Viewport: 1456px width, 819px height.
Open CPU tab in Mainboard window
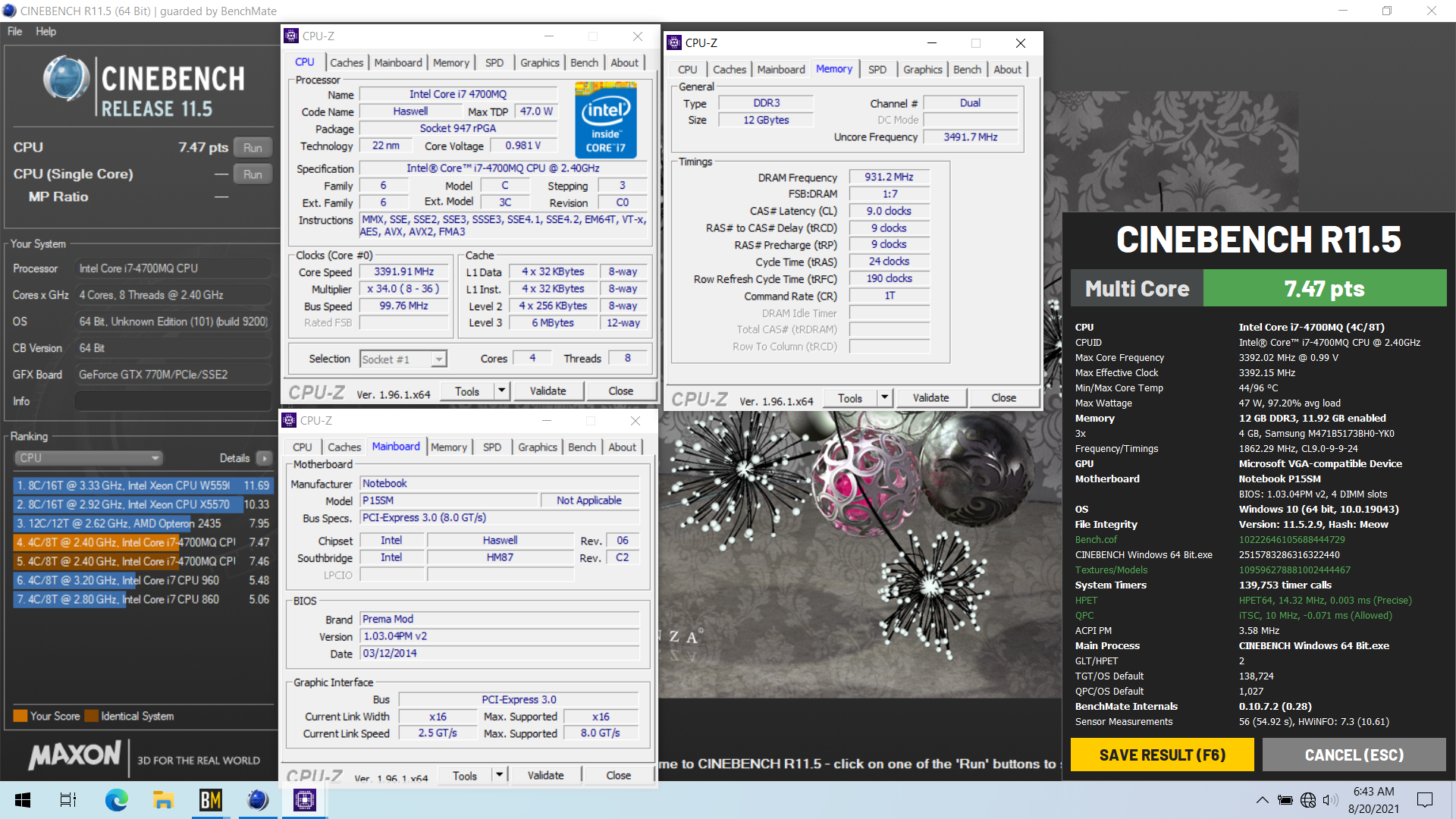(x=303, y=447)
